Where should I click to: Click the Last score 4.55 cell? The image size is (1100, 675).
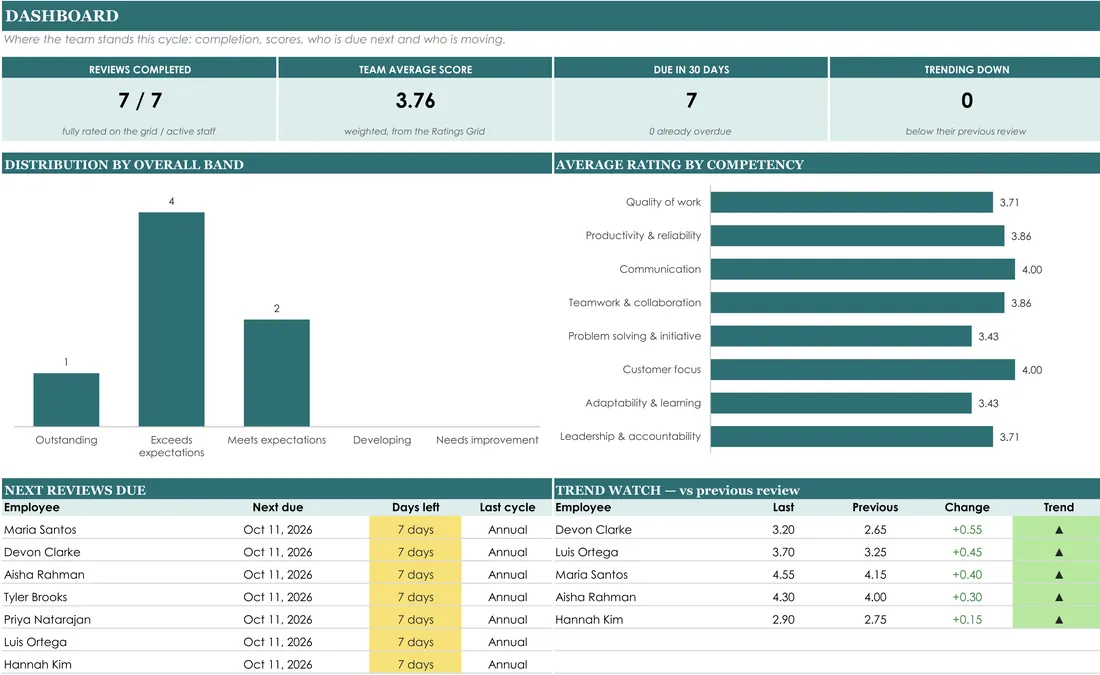pyautogui.click(x=783, y=575)
